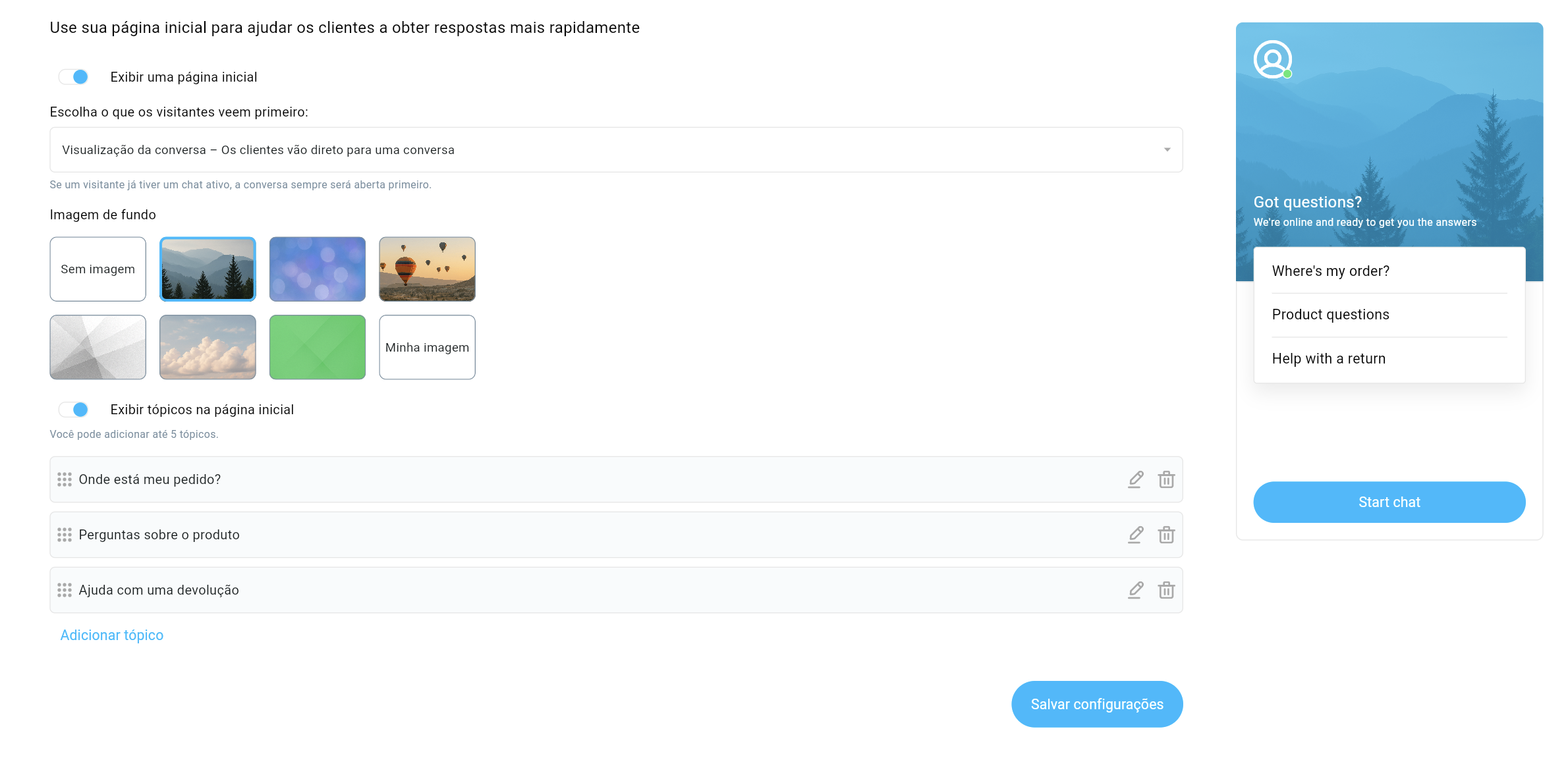Select the hot air balloons background image
This screenshot has height=781, width=1568.
(427, 269)
